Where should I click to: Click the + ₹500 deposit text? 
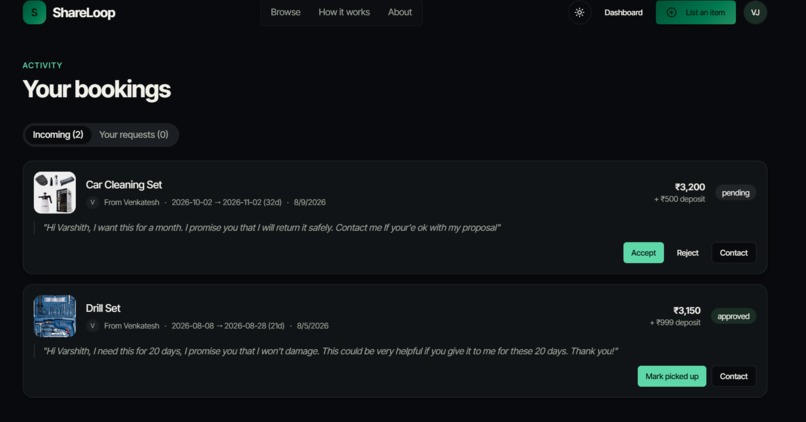tap(680, 199)
